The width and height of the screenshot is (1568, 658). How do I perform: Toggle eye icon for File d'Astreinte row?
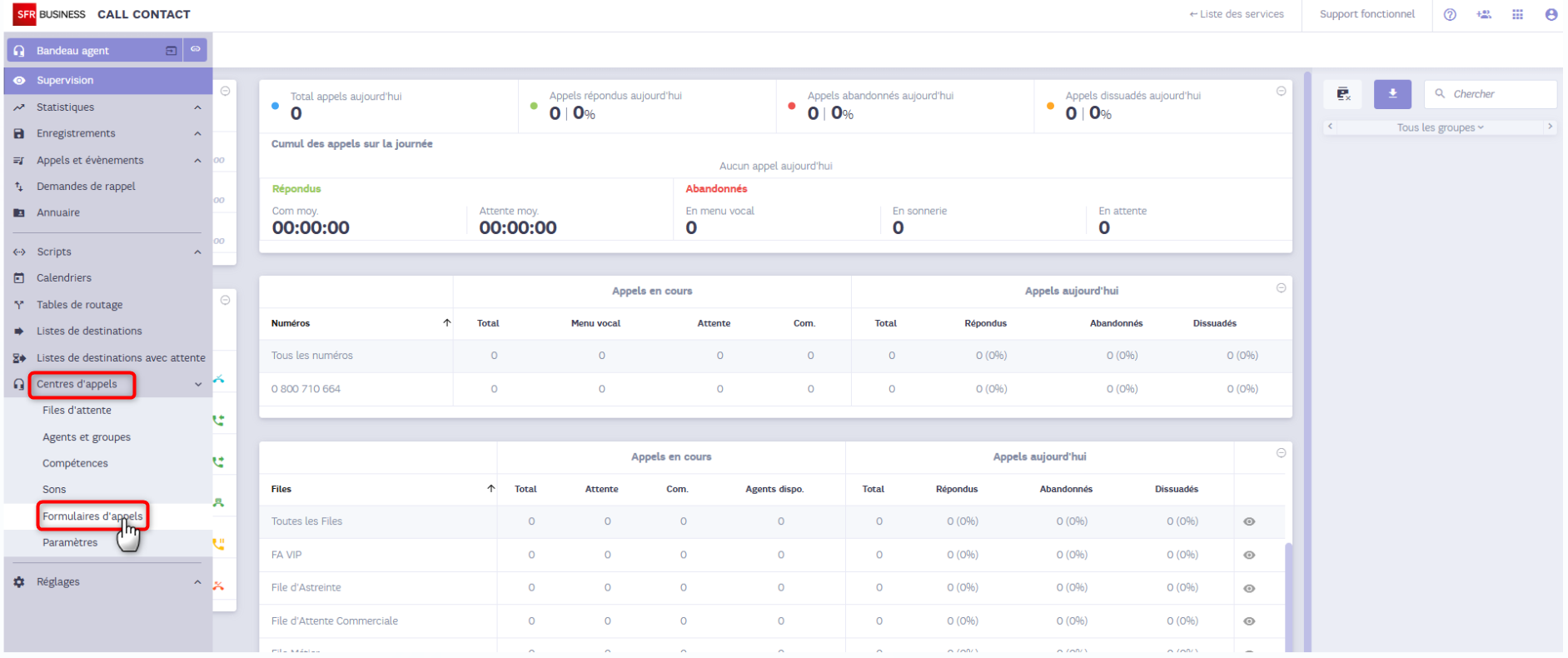point(1249,588)
